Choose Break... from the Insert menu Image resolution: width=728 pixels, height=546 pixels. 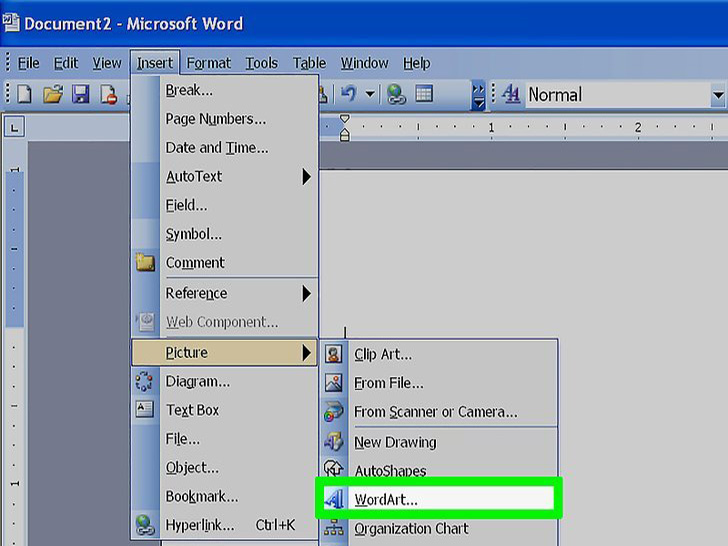click(x=225, y=90)
